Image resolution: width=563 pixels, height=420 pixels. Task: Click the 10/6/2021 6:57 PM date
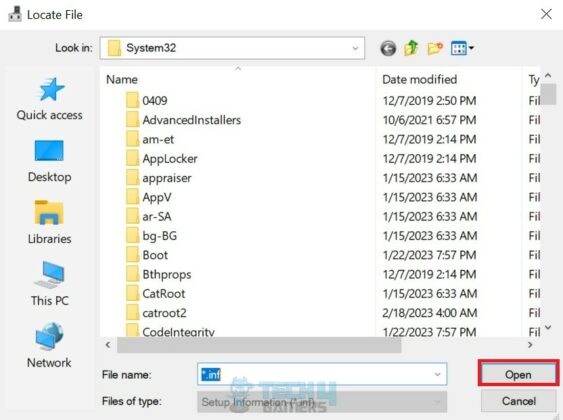point(429,120)
